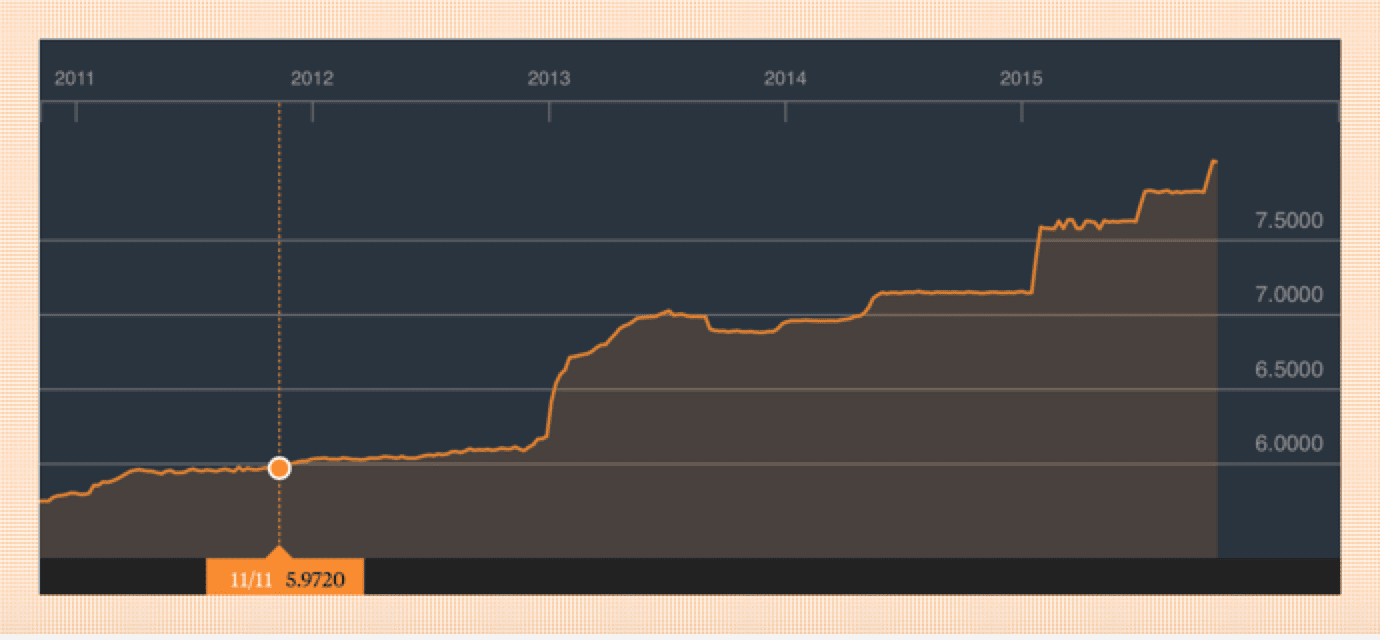The height and width of the screenshot is (640, 1380).
Task: Click the tick mark below the 2014 label
Action: 785,112
